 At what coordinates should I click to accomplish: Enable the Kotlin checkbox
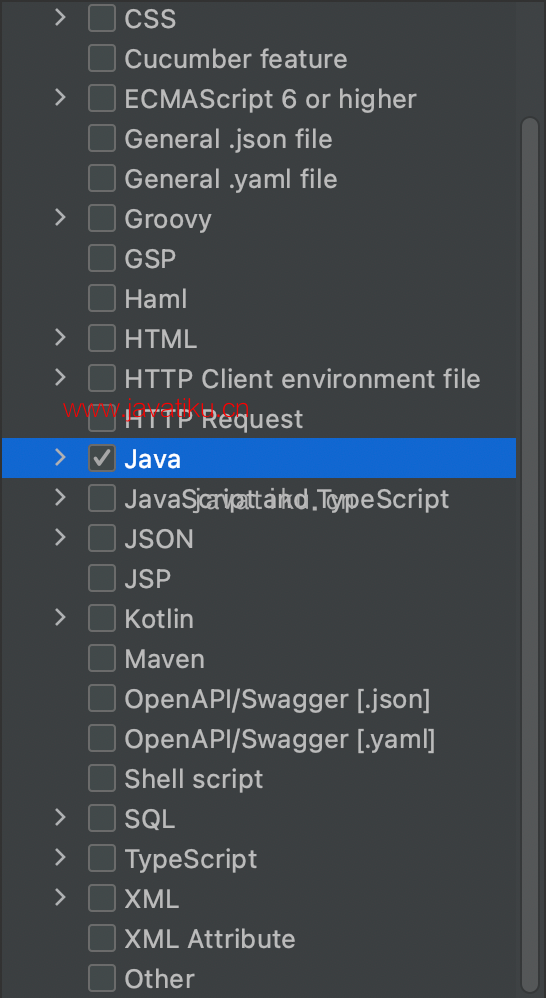pos(102,619)
